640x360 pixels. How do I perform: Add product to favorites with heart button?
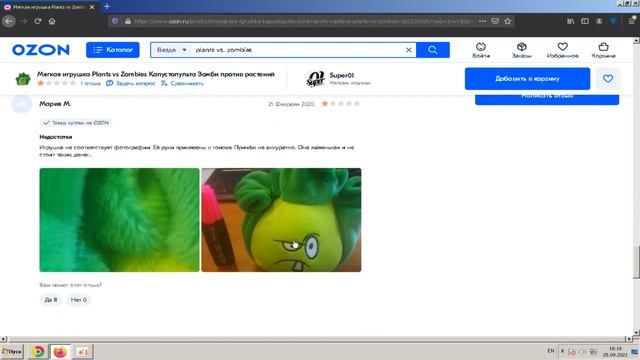pos(608,78)
